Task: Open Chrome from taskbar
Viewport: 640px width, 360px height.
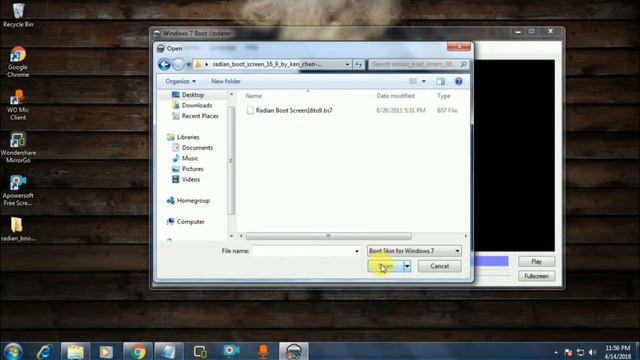Action: [138, 351]
